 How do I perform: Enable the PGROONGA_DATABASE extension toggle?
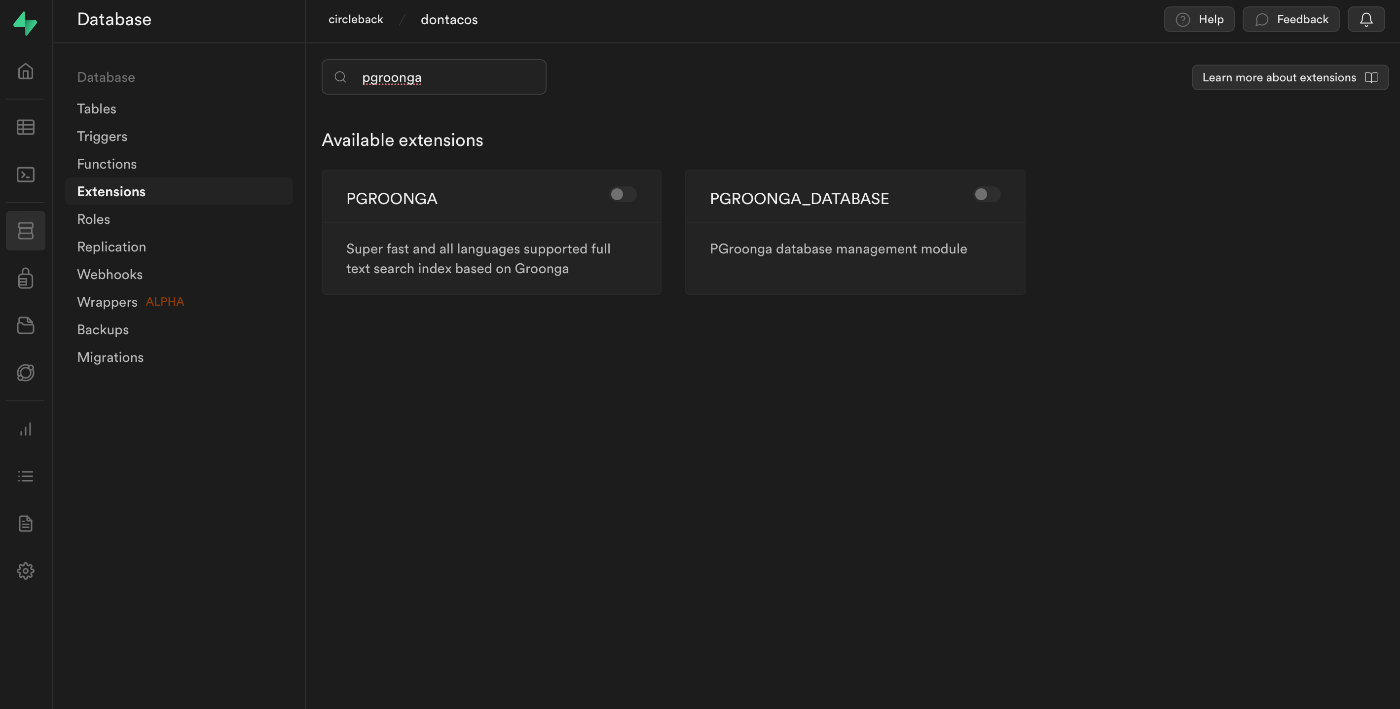point(987,194)
